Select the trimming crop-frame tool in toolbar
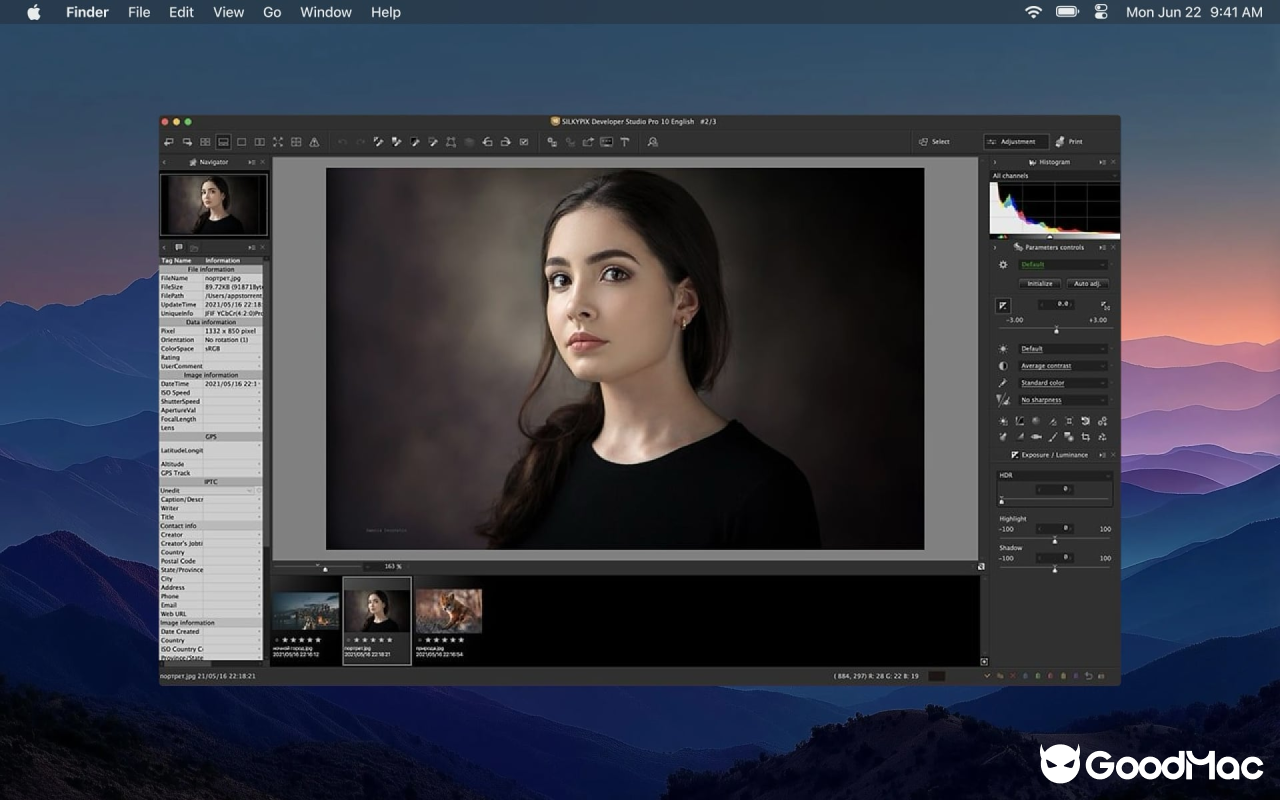1280x800 pixels. pos(450,142)
